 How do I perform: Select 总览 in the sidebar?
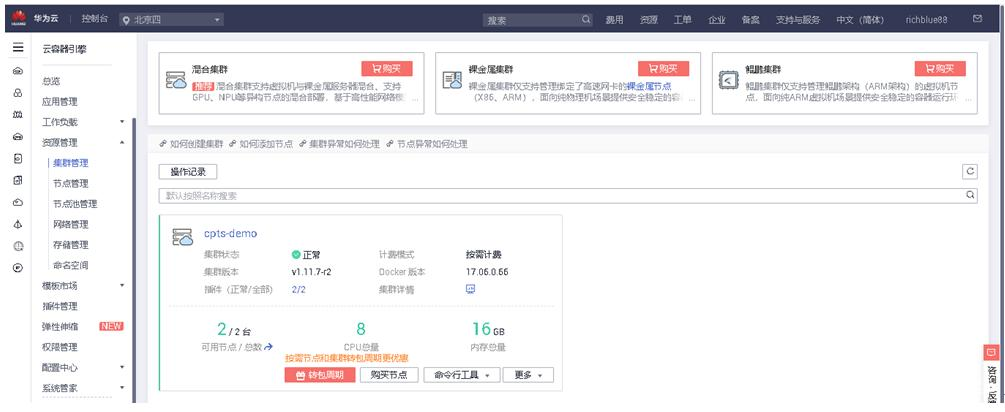pos(51,81)
